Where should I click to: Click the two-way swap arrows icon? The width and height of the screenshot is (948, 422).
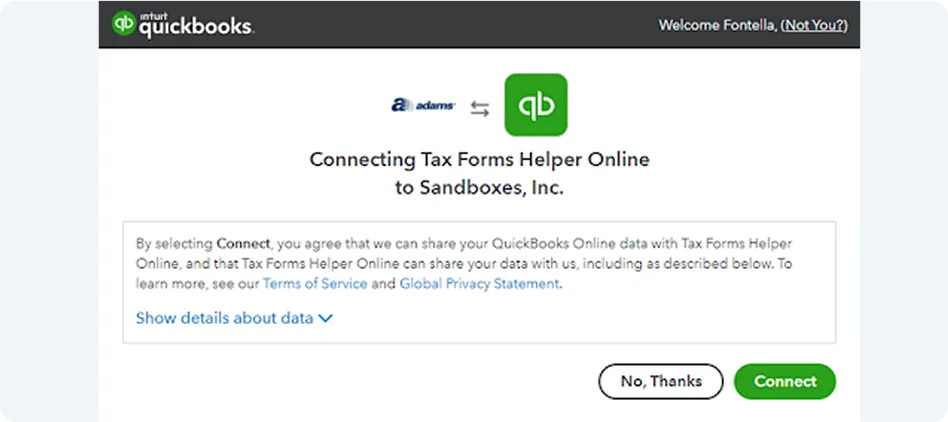tap(480, 109)
